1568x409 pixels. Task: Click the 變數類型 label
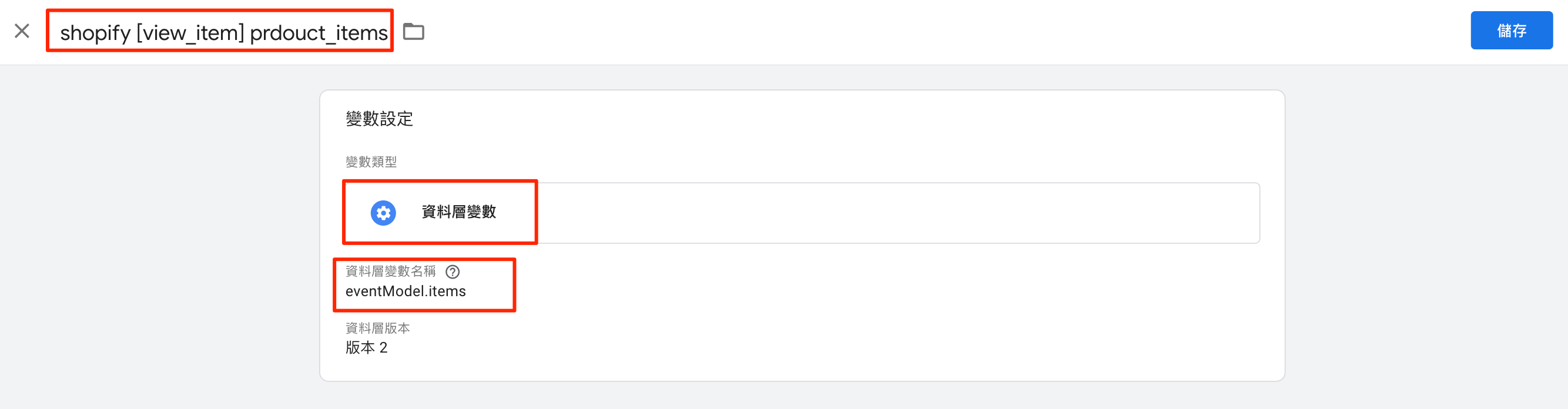point(371,162)
